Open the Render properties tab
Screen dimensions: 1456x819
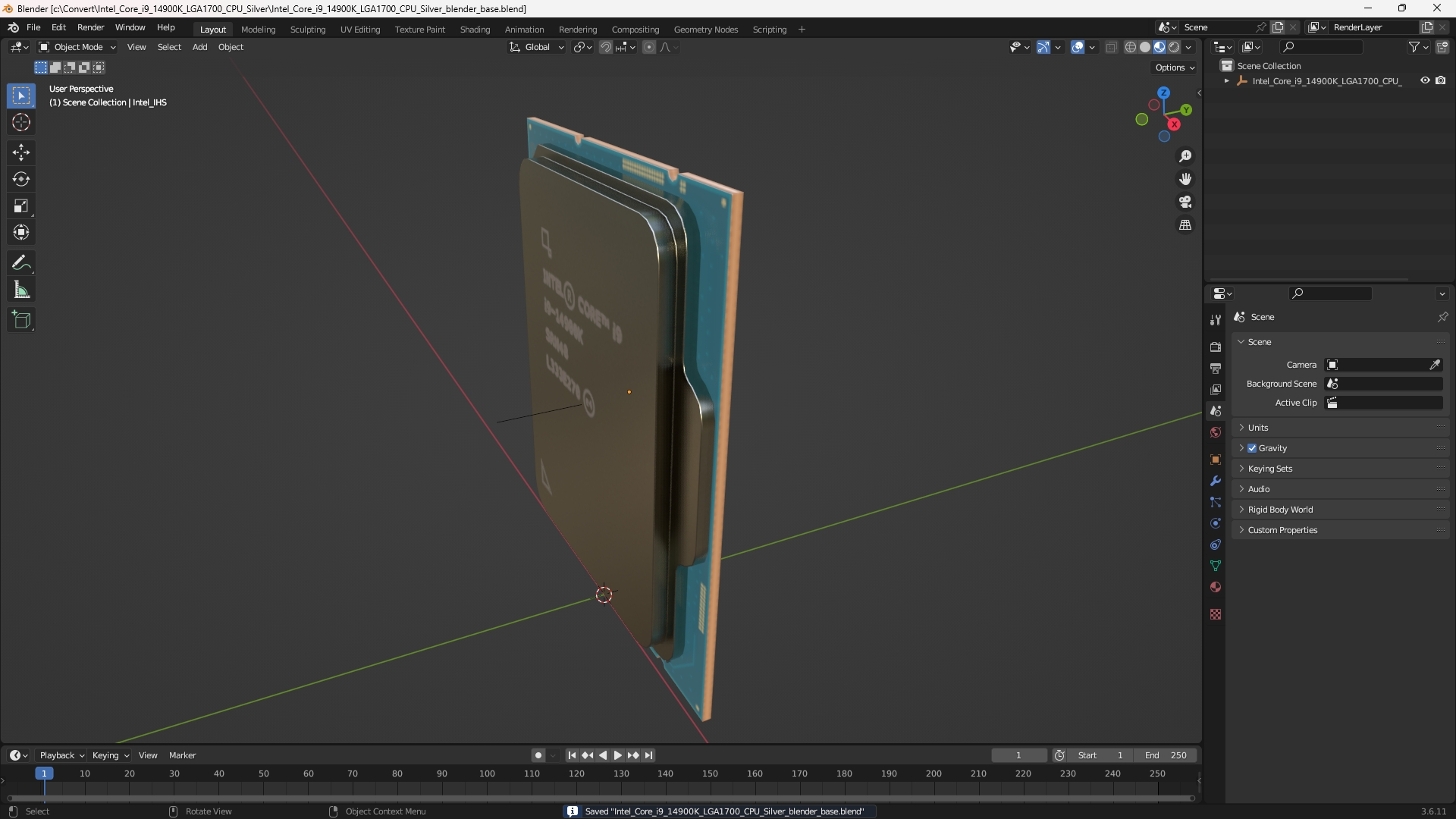click(x=1216, y=347)
